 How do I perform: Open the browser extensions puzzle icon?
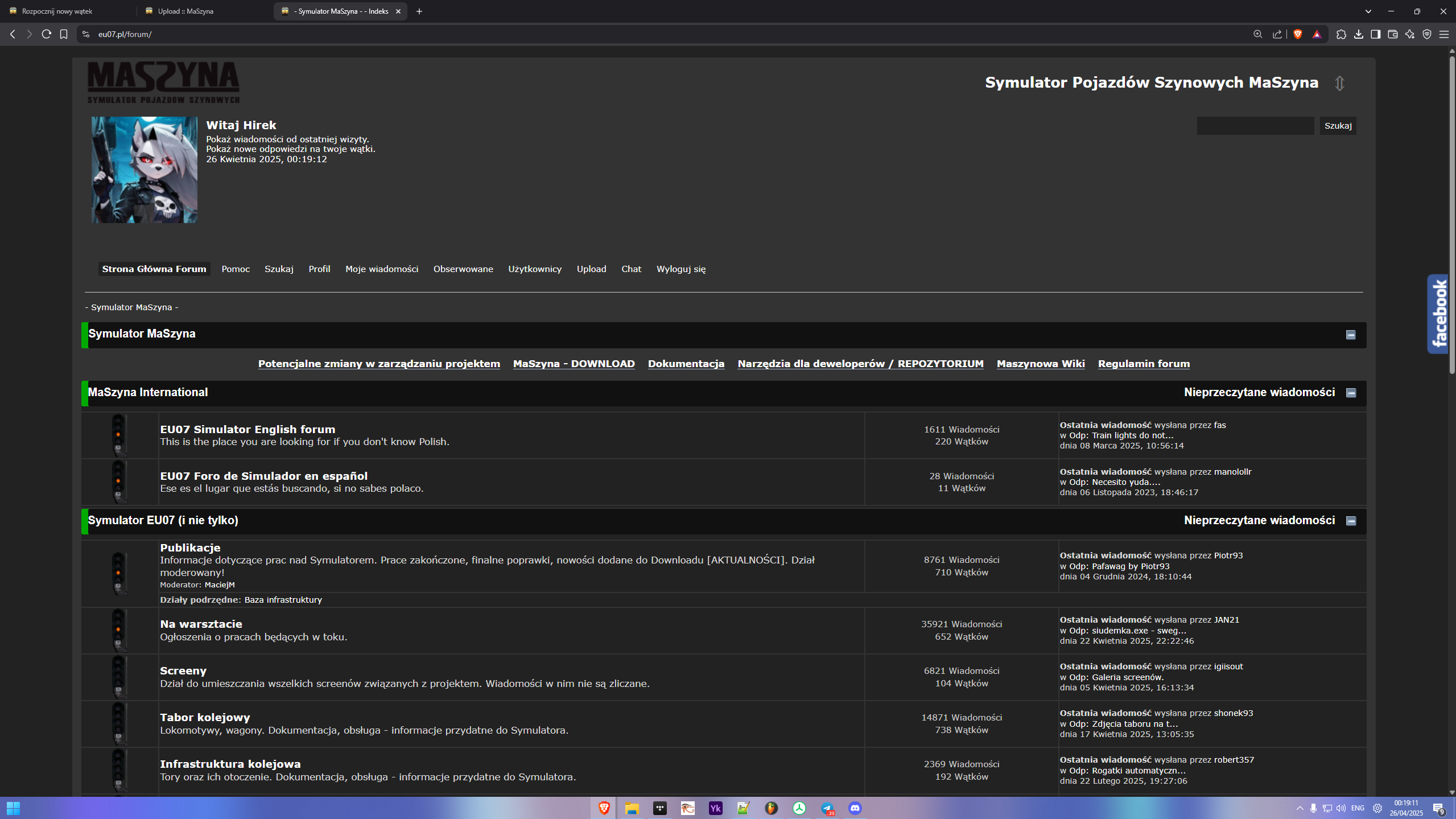(x=1341, y=34)
